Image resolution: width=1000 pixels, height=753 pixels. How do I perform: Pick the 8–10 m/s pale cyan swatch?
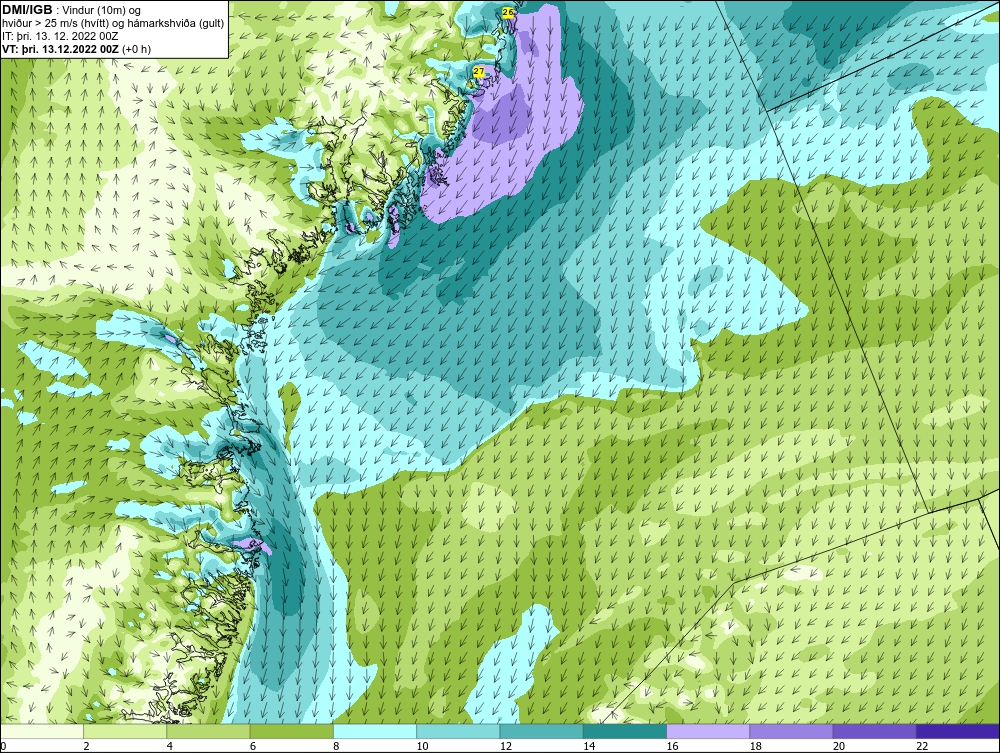(x=375, y=731)
